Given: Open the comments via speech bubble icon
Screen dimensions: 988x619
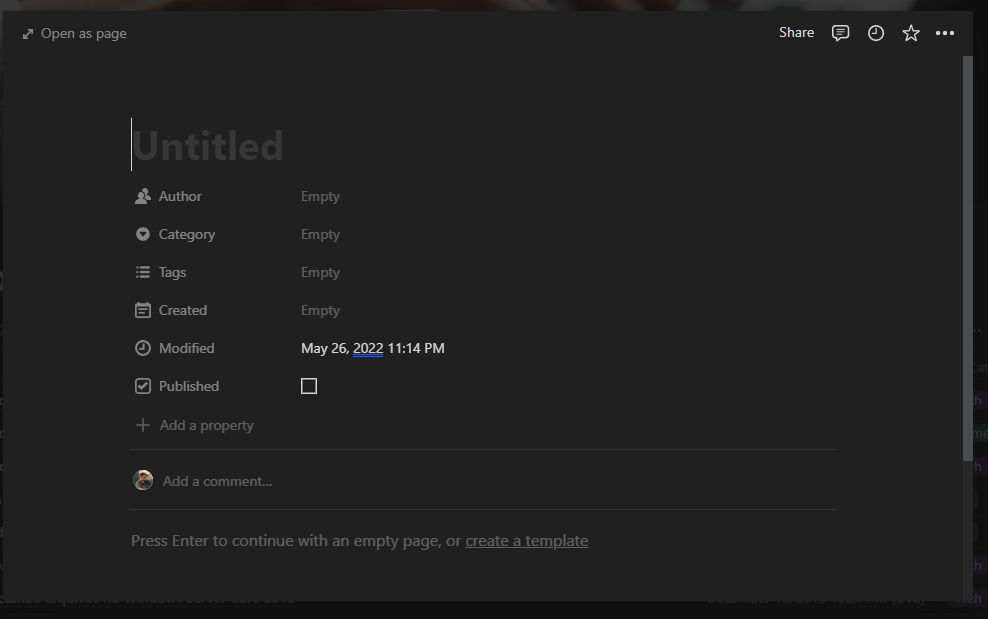Looking at the screenshot, I should pyautogui.click(x=841, y=32).
